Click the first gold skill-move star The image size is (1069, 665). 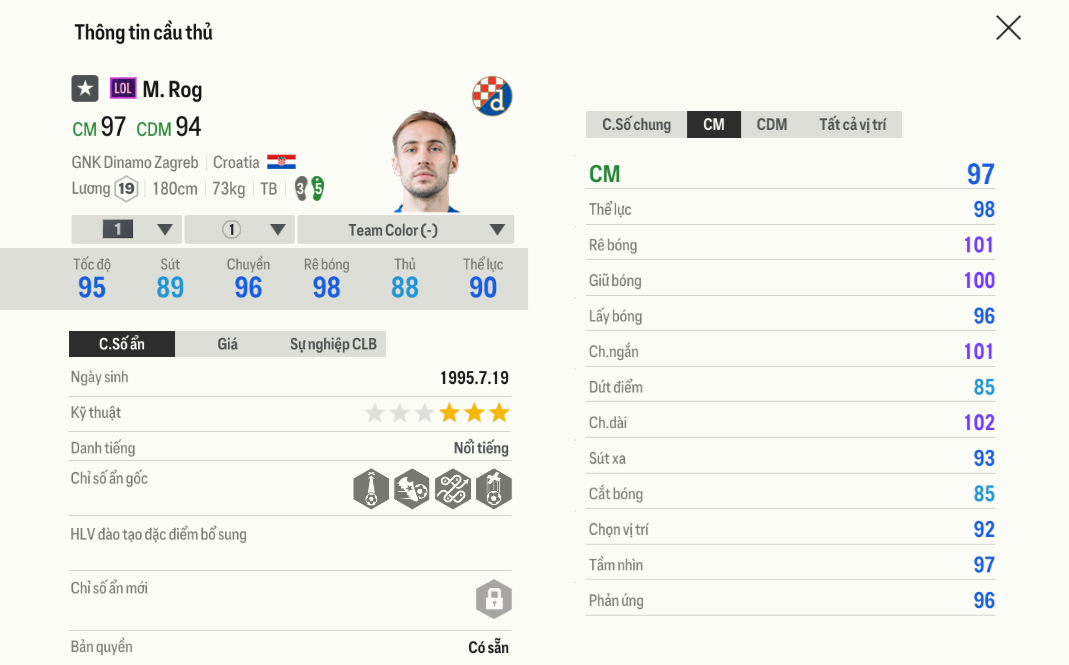tap(450, 413)
